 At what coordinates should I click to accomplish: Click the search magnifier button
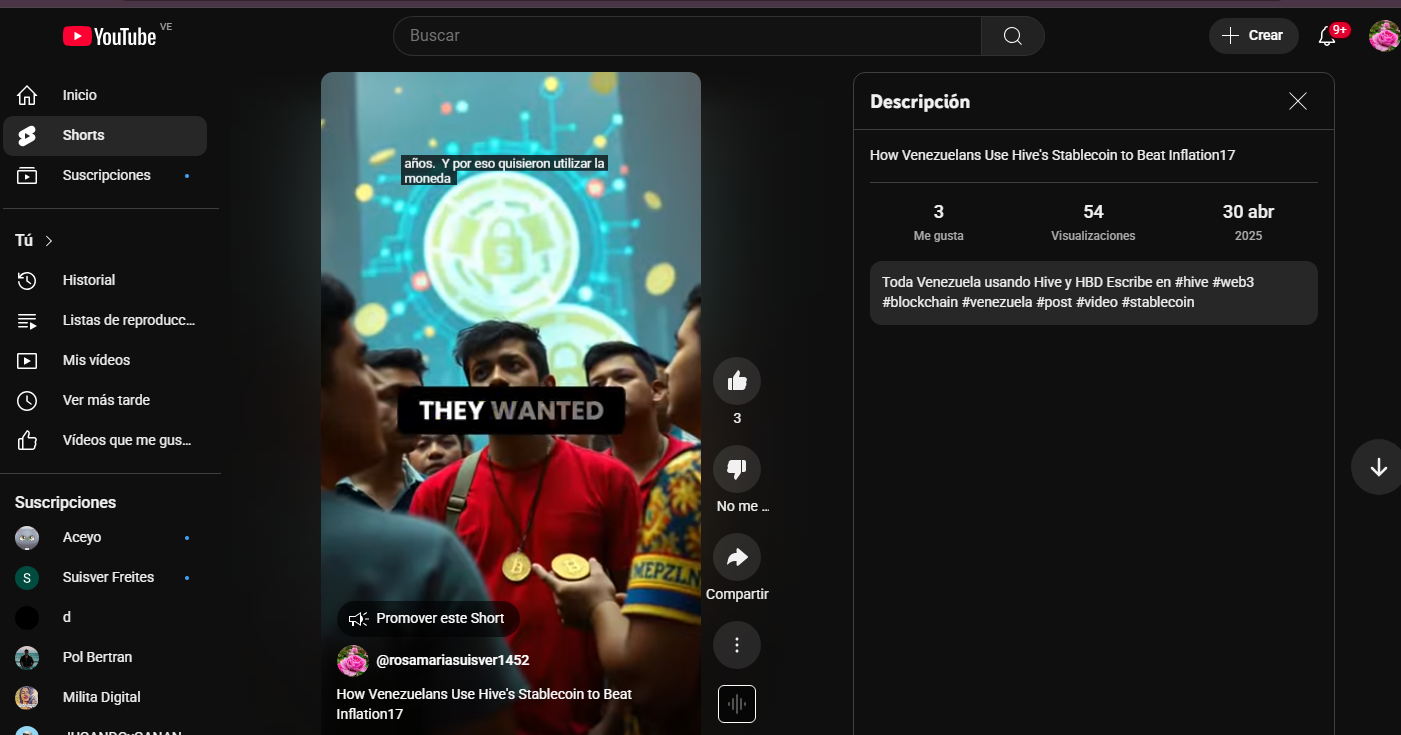1013,36
